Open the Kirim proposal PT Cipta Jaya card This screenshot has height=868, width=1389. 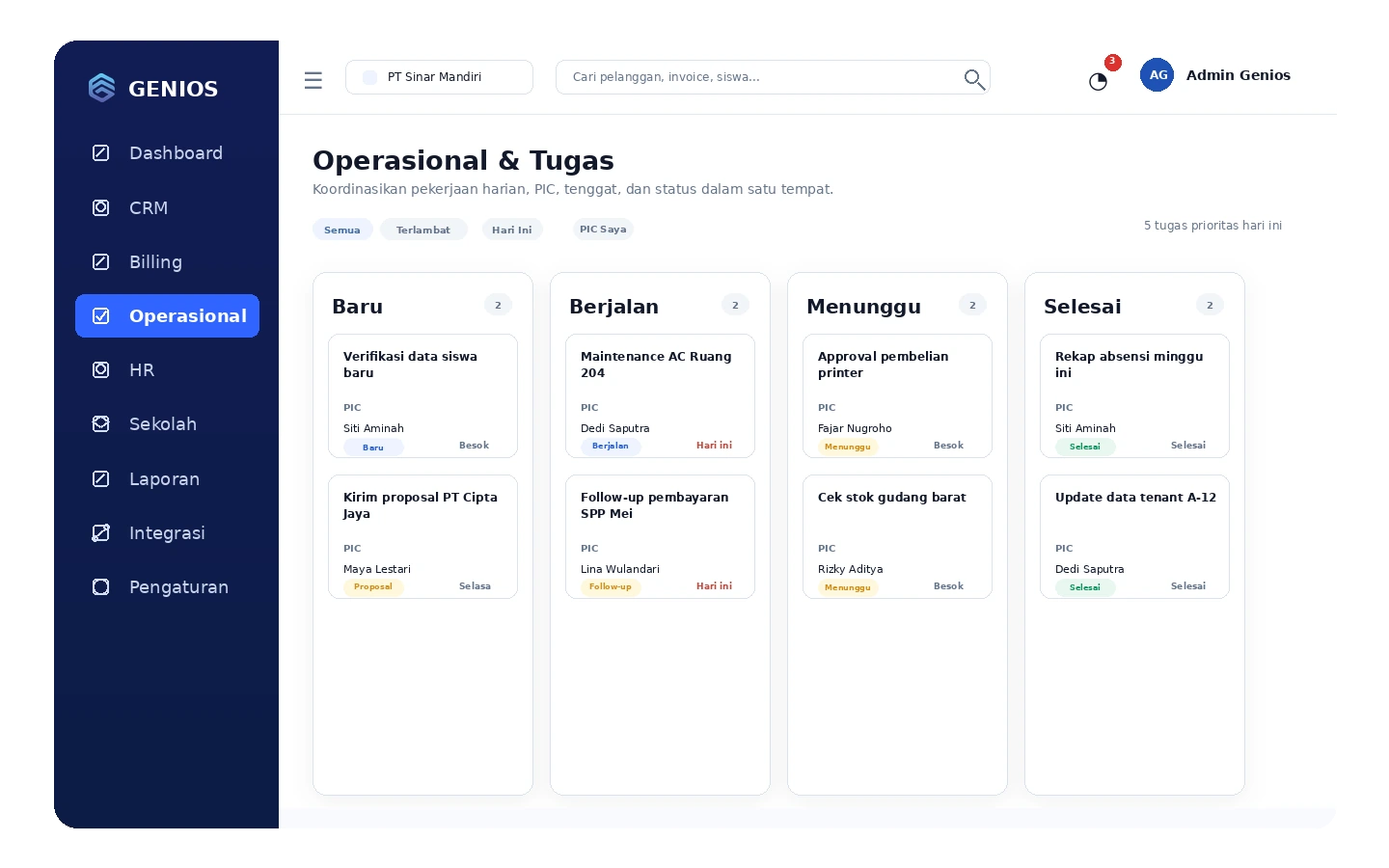click(x=422, y=536)
